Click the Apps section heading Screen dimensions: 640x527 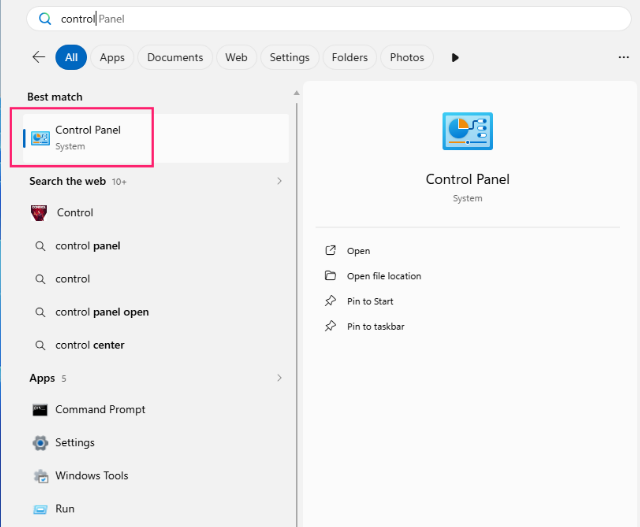[x=42, y=378]
